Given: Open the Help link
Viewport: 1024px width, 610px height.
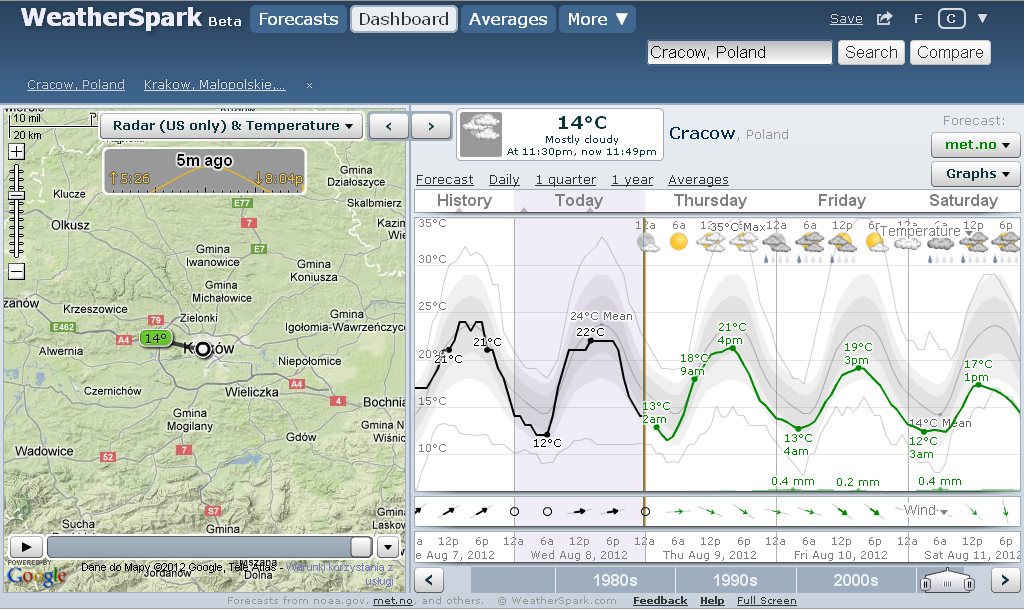Looking at the screenshot, I should pyautogui.click(x=712, y=601).
